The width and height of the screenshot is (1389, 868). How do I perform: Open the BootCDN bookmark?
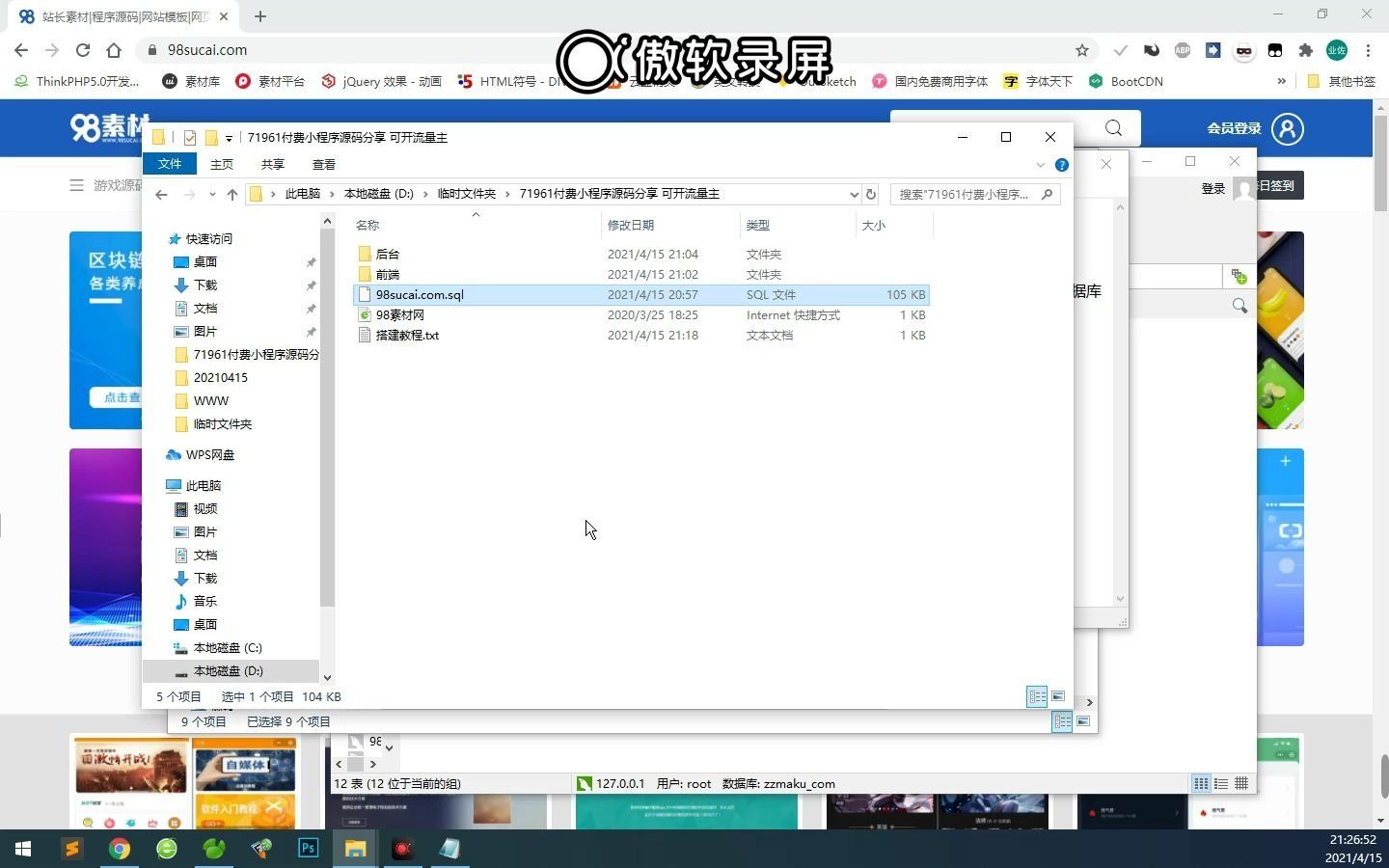[x=1126, y=81]
